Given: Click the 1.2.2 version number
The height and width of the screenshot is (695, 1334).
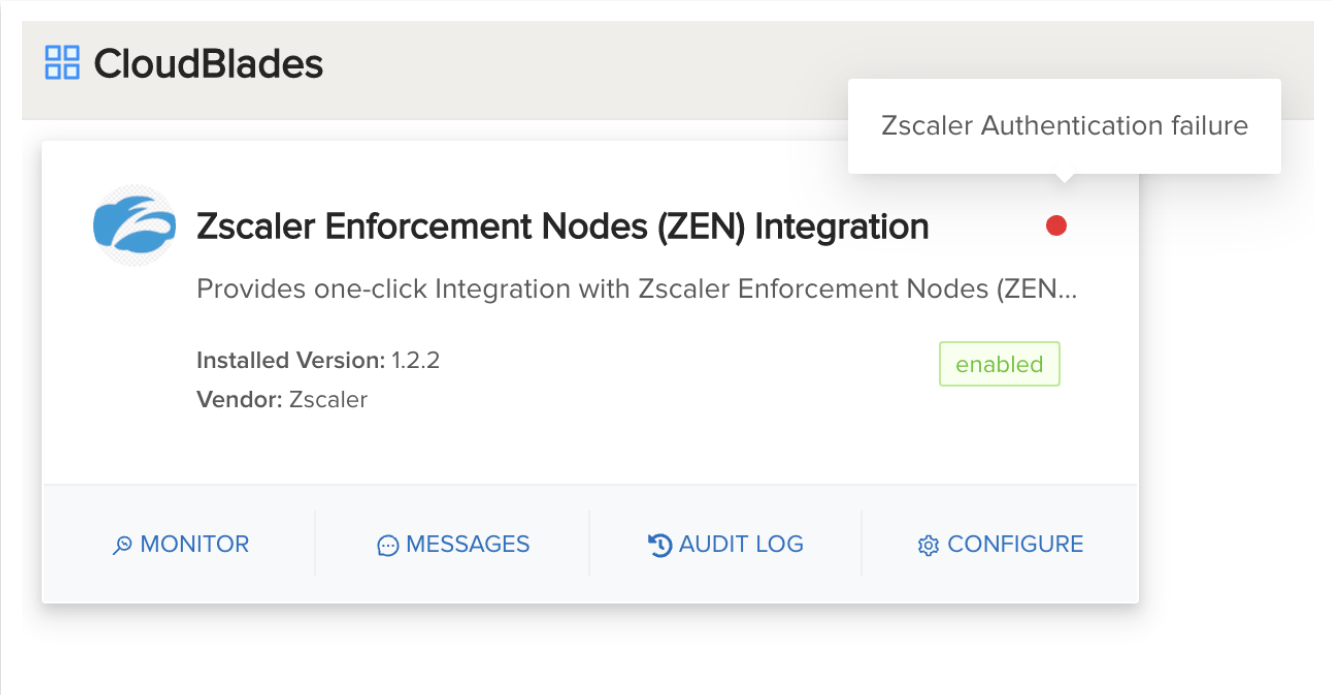Looking at the screenshot, I should (x=416, y=360).
